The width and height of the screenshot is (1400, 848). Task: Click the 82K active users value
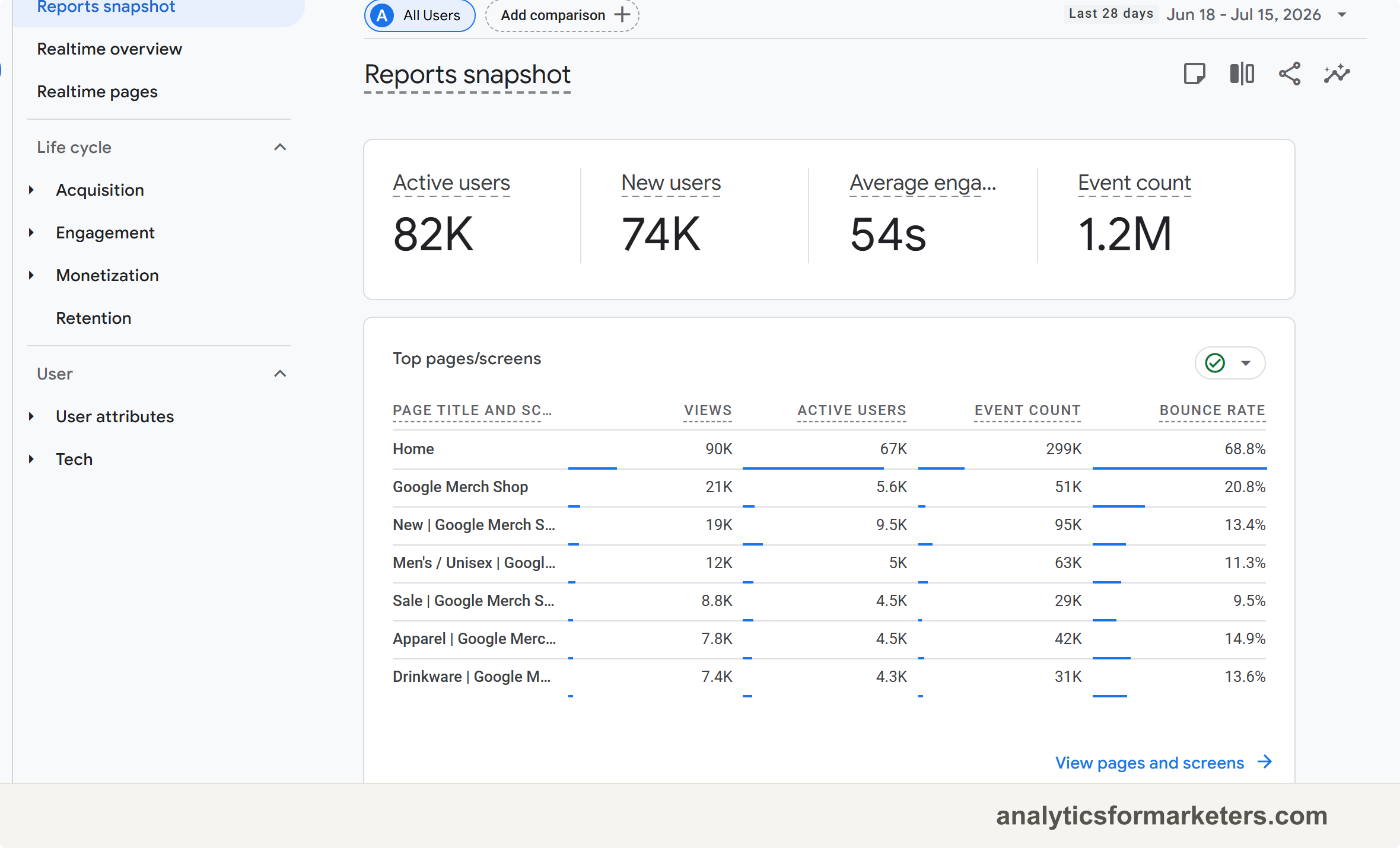click(x=434, y=235)
